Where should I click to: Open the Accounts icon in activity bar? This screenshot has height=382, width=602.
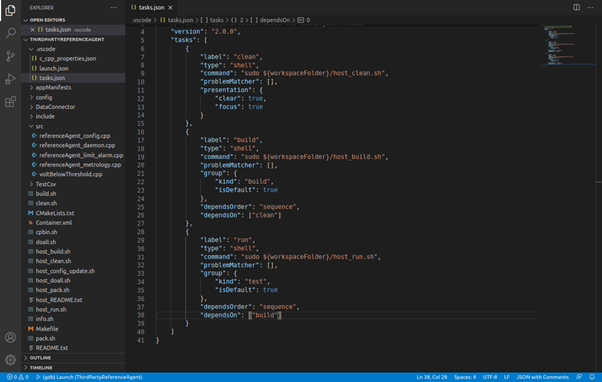click(x=10, y=337)
